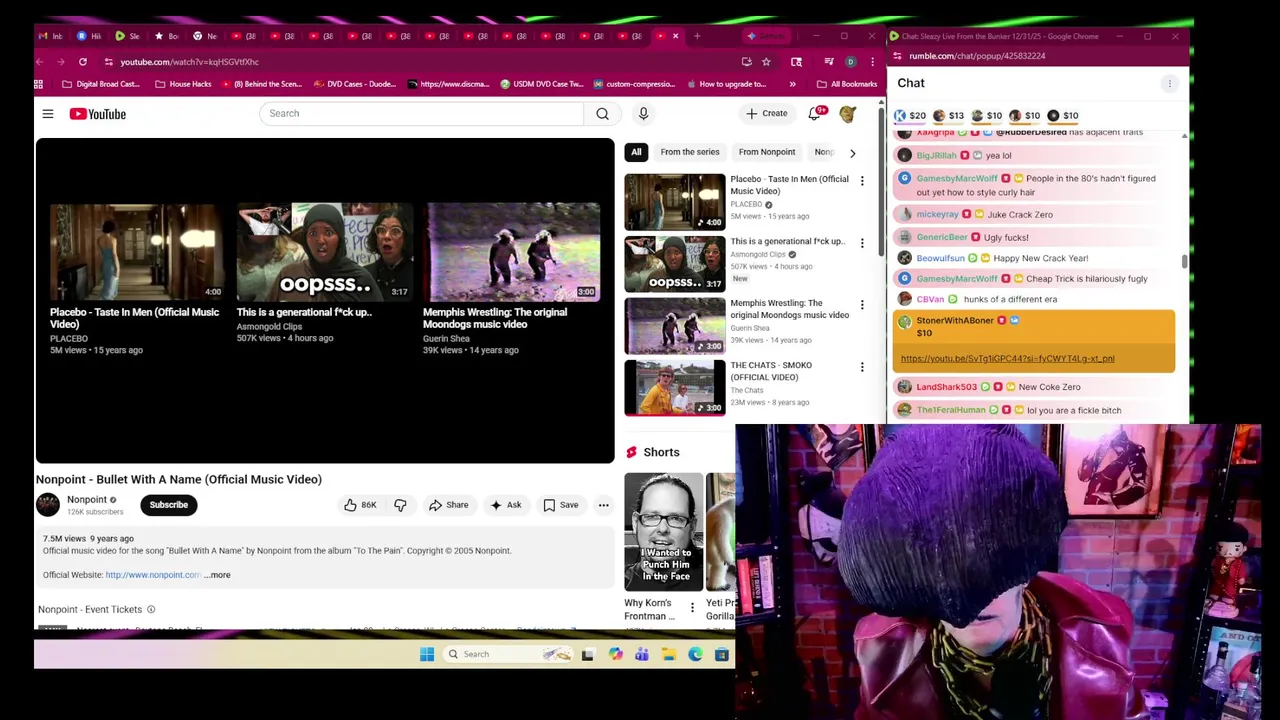This screenshot has width=1280, height=720.
Task: Open options for Asmongold Clips sidebar video
Action: pyautogui.click(x=862, y=243)
